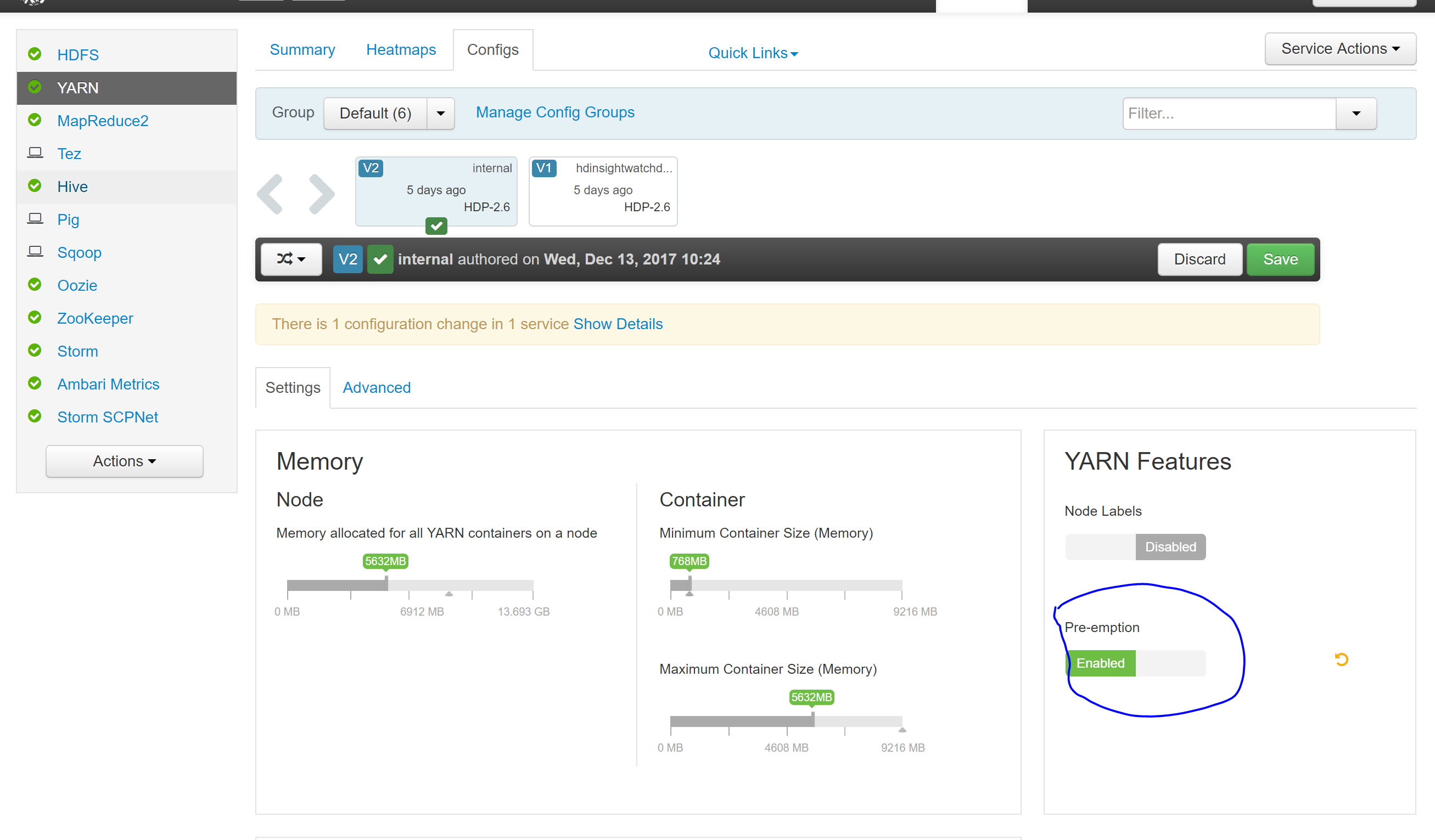The width and height of the screenshot is (1435, 840).
Task: Click the shuffle compare icon button
Action: [x=291, y=260]
